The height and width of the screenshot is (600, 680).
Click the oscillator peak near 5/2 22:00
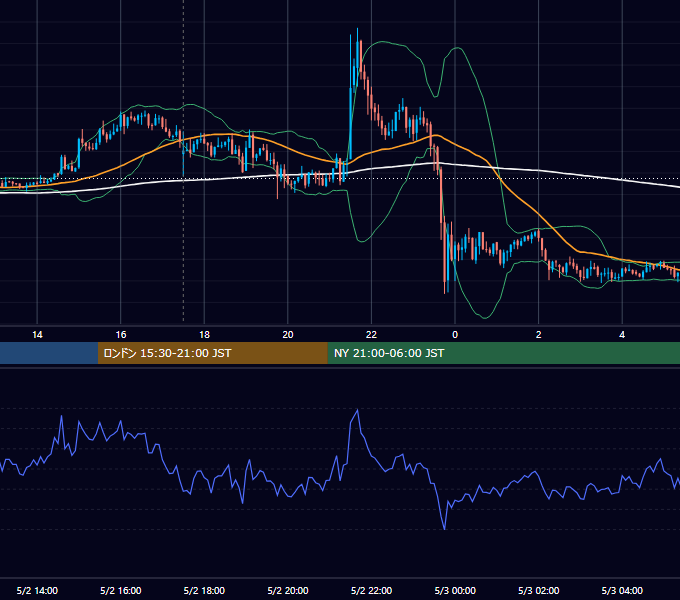click(357, 410)
